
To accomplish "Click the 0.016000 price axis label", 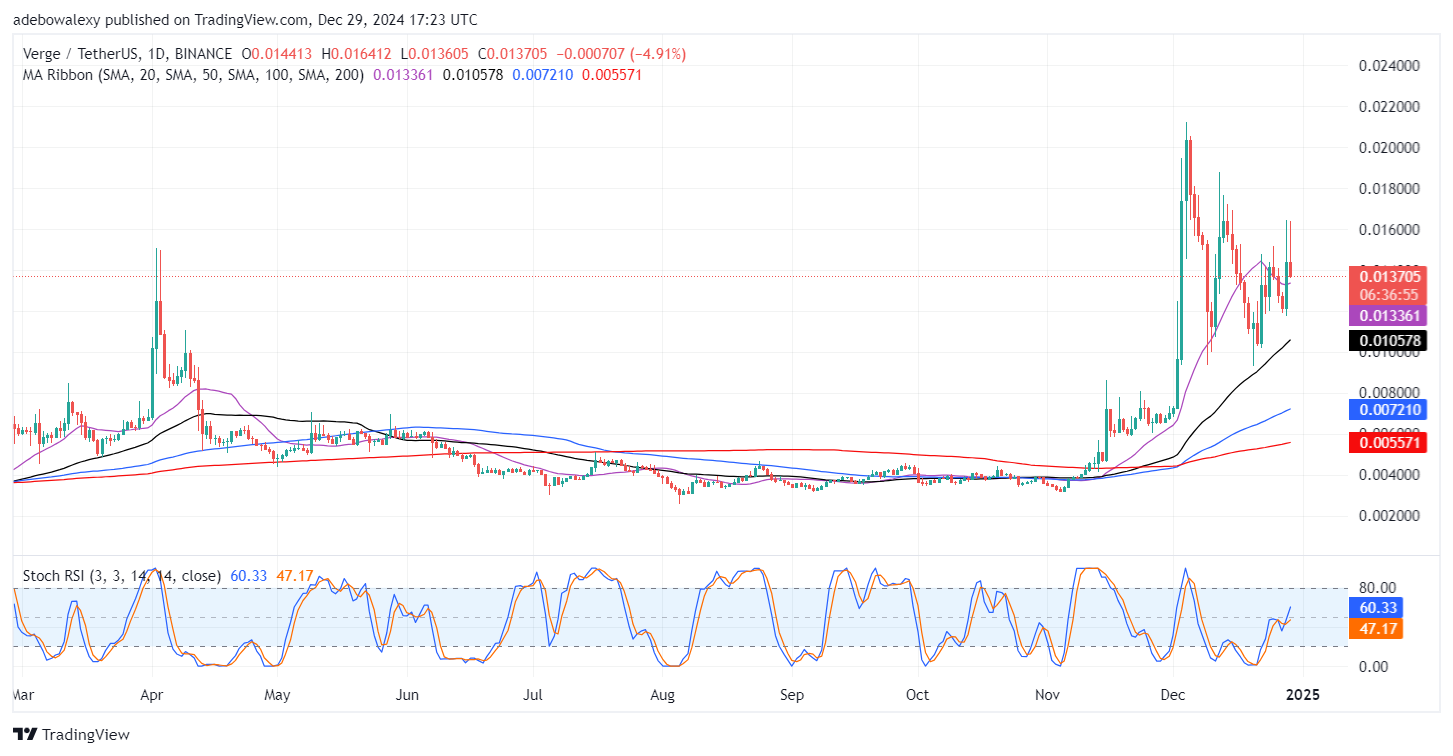I will 1389,230.
